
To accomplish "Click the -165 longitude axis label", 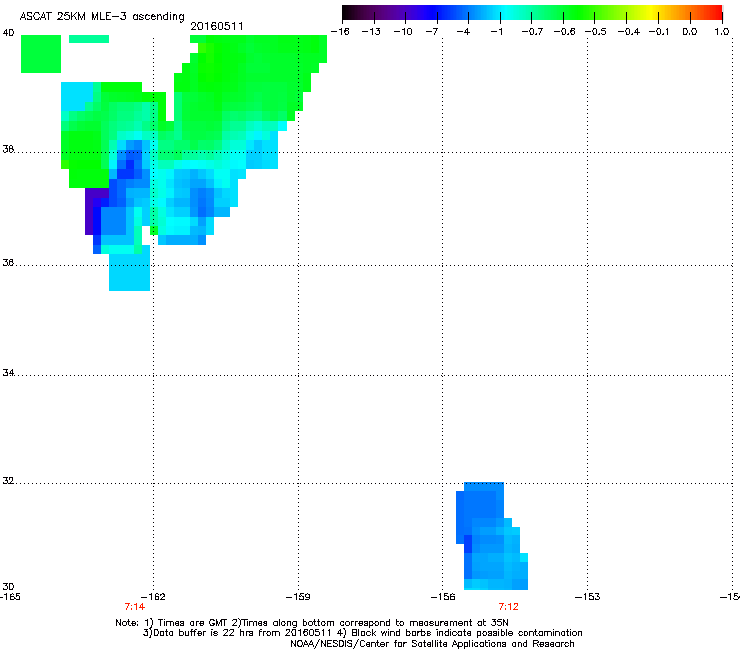I will pyautogui.click(x=10, y=597).
